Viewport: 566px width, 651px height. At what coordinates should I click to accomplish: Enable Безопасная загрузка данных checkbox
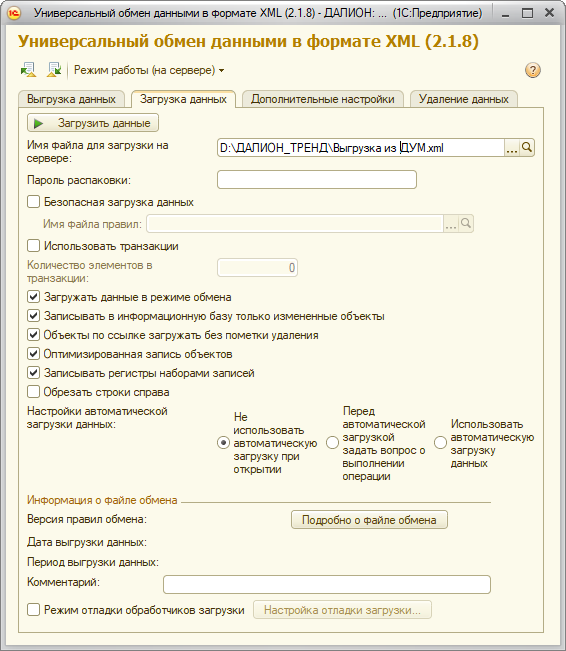(x=33, y=202)
